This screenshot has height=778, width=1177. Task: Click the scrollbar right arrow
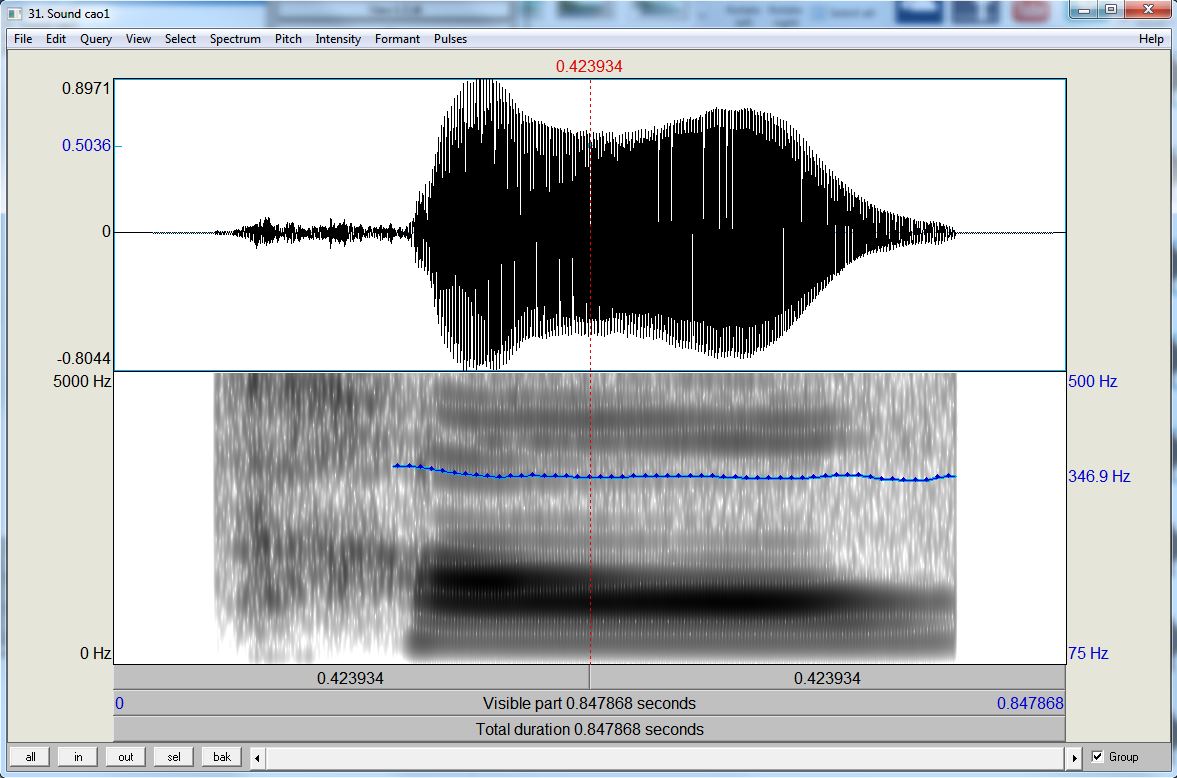[x=1074, y=758]
